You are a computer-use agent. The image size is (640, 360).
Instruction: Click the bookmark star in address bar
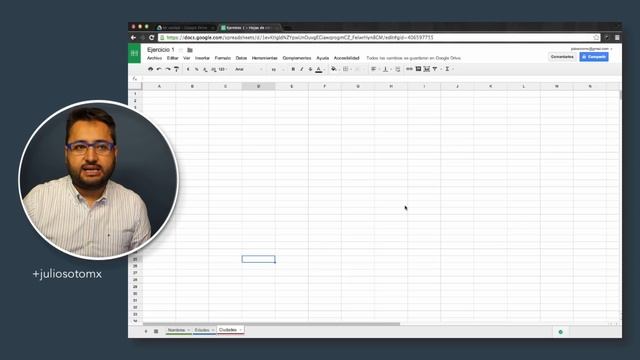(x=596, y=38)
